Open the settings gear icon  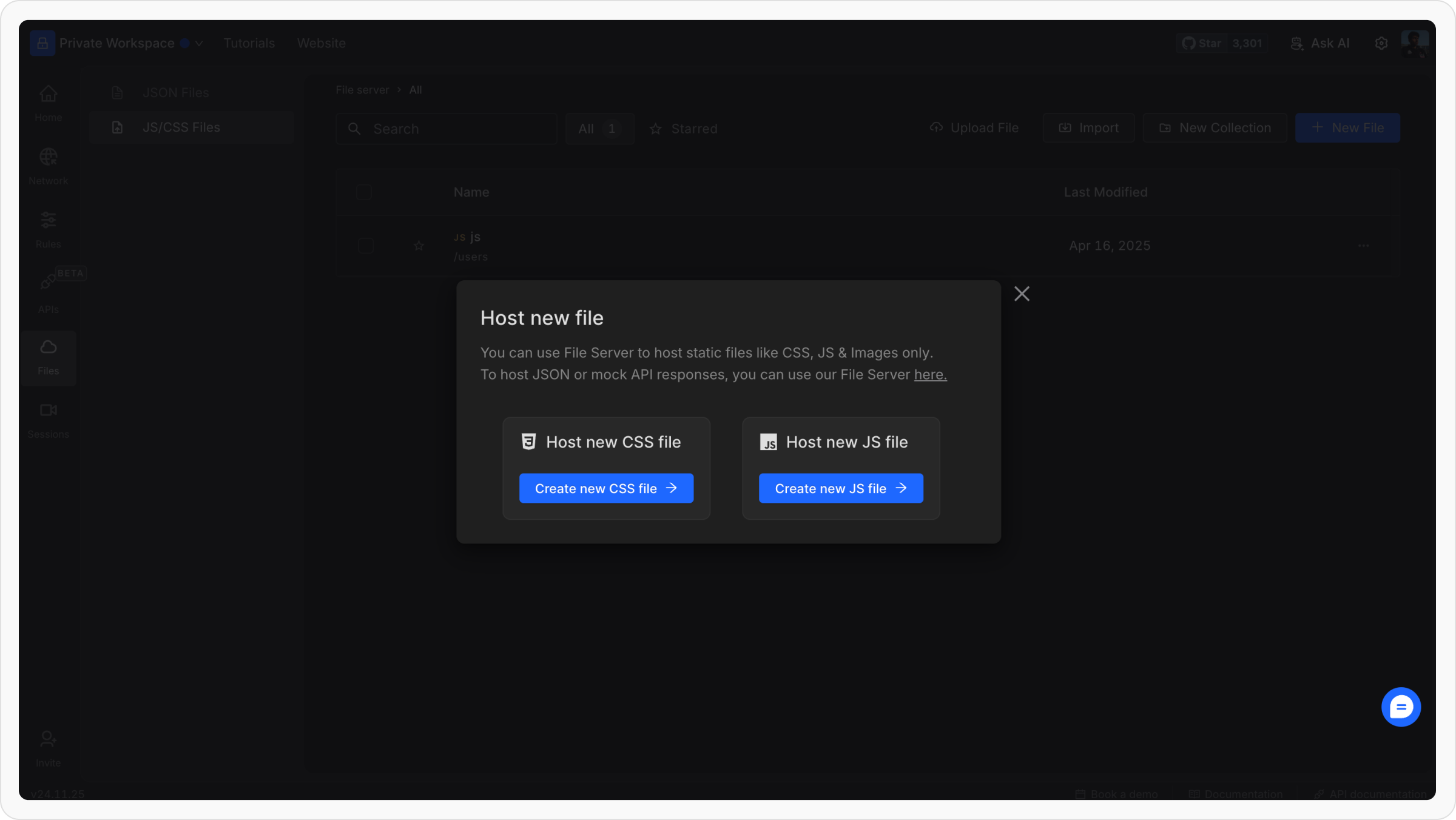point(1381,44)
